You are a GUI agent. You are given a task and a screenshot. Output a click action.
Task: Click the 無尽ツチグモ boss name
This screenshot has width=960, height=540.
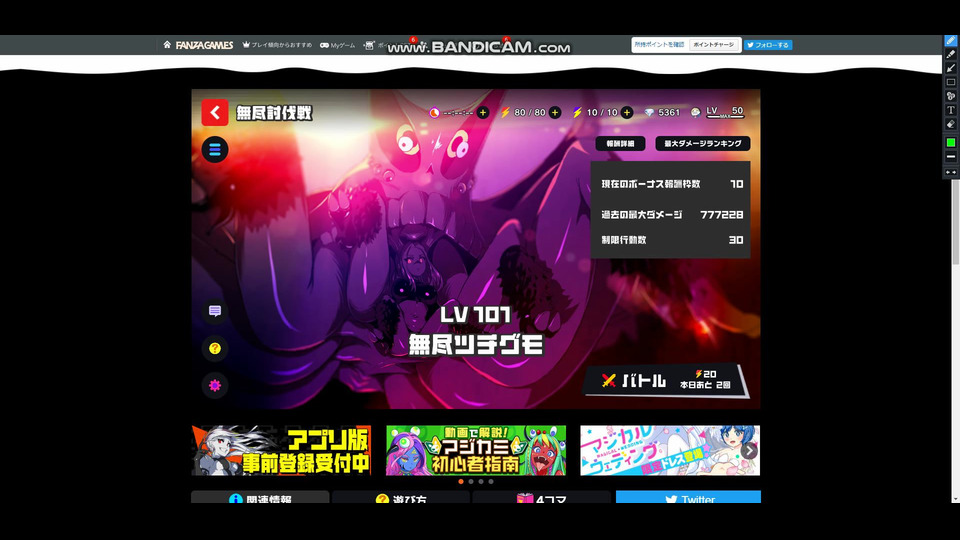coord(476,345)
